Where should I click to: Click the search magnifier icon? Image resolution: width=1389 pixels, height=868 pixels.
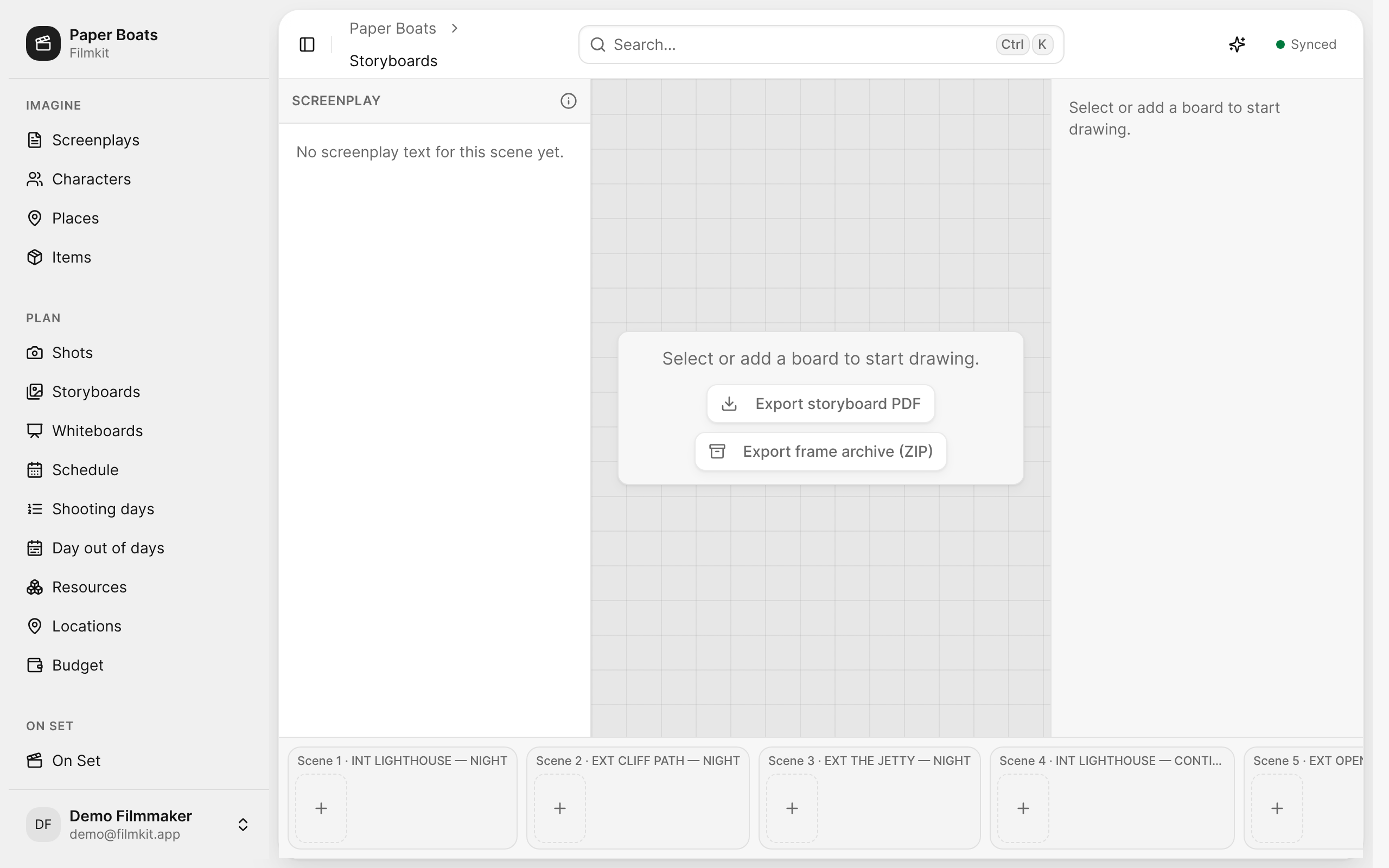(x=597, y=44)
